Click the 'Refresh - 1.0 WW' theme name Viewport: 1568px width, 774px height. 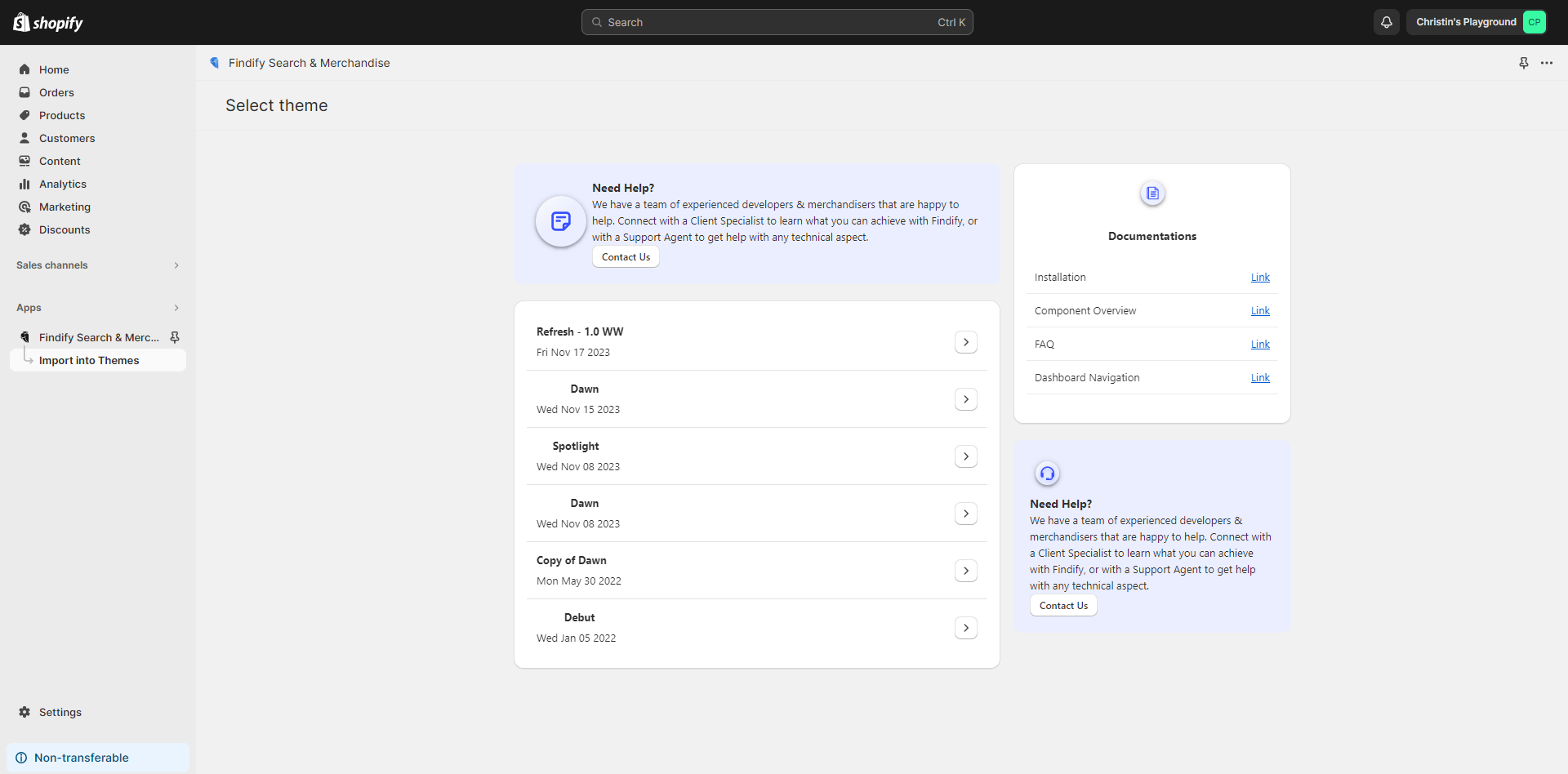[580, 331]
